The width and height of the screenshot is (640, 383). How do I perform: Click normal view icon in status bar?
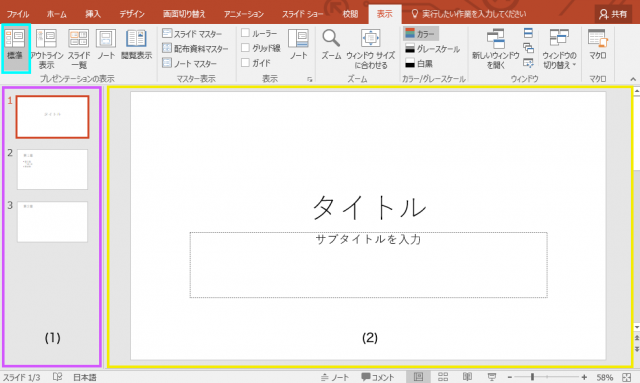[x=418, y=377]
